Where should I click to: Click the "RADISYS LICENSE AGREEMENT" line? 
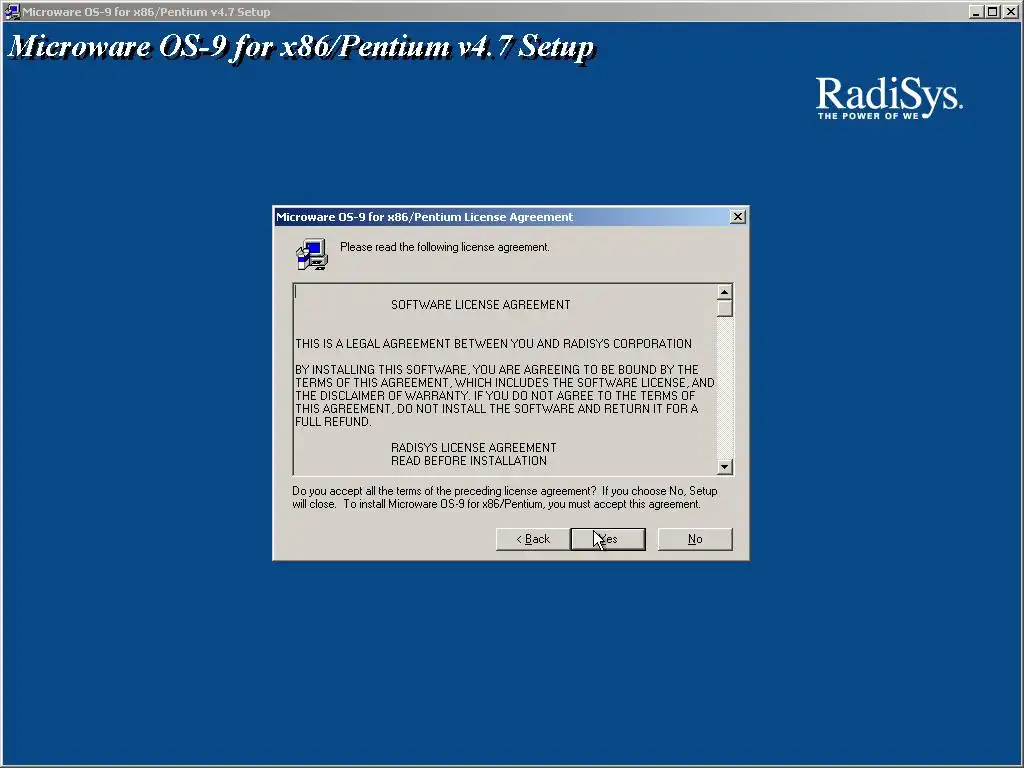tap(473, 448)
